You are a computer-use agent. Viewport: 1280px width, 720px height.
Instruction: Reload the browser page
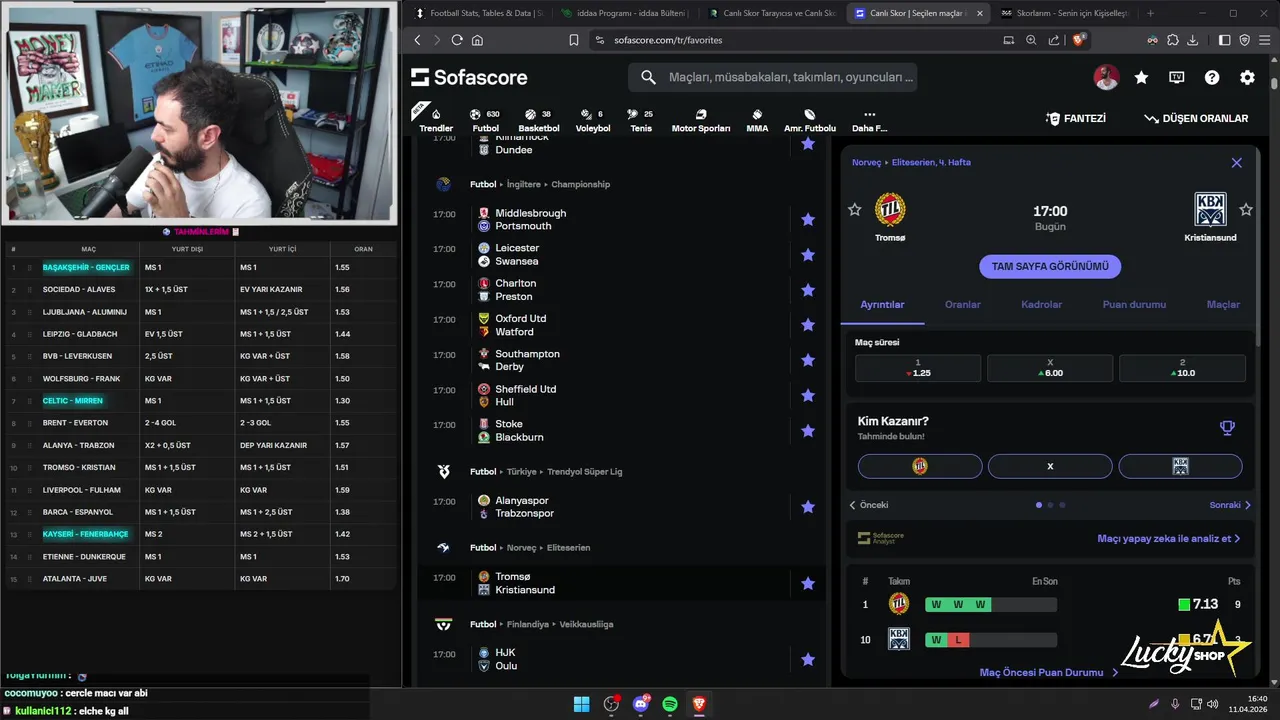pyautogui.click(x=457, y=40)
